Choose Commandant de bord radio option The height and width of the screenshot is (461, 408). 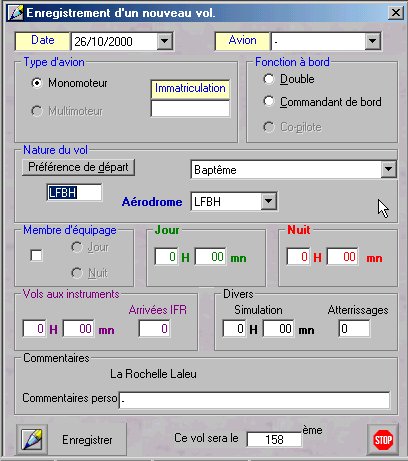(269, 101)
